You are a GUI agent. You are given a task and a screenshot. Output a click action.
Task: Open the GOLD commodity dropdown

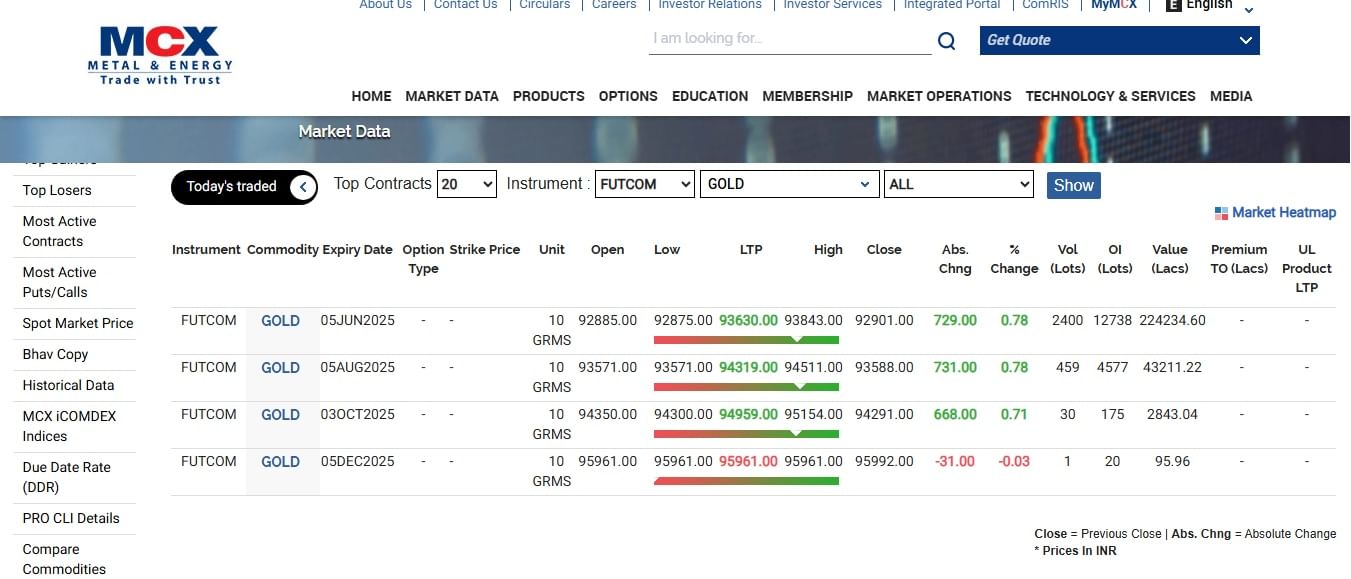(790, 184)
